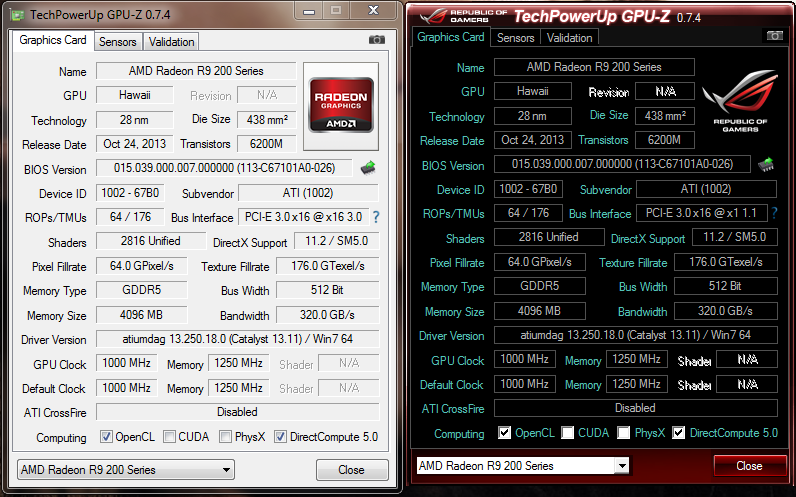Click camera screenshot icon in ROG GPU-Z window

point(774,36)
